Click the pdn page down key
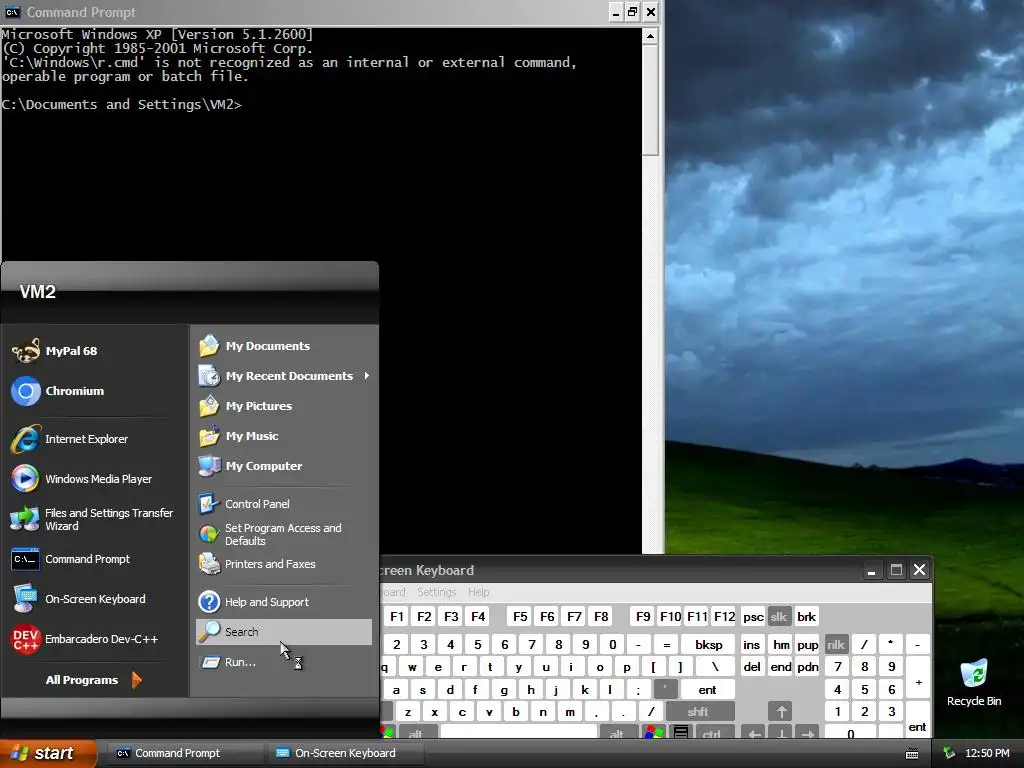The height and width of the screenshot is (768, 1024). tap(808, 667)
